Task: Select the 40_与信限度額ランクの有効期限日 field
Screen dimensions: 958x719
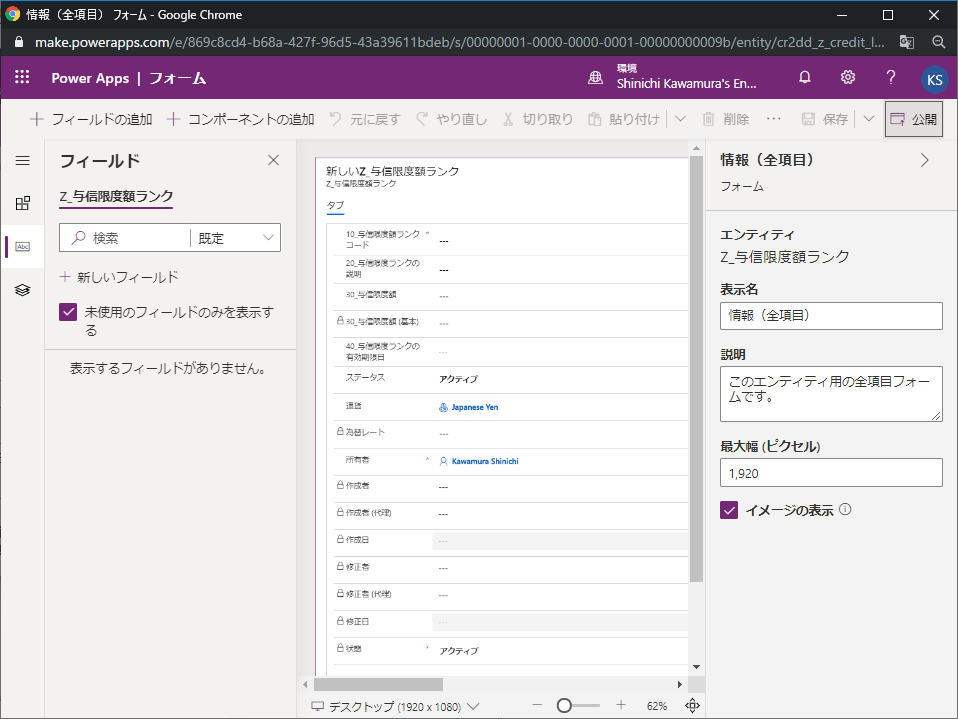Action: 511,351
